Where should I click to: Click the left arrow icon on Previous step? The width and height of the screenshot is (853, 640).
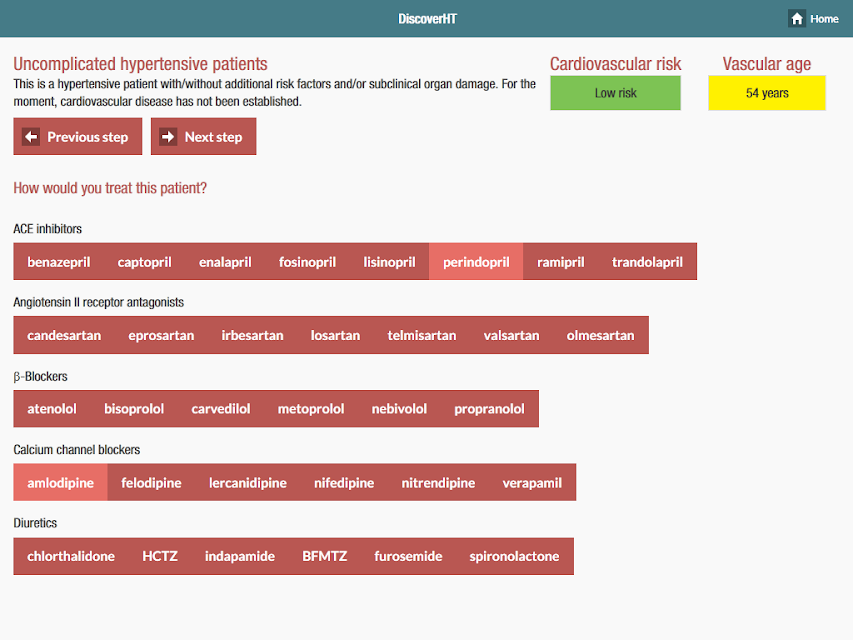coord(31,137)
